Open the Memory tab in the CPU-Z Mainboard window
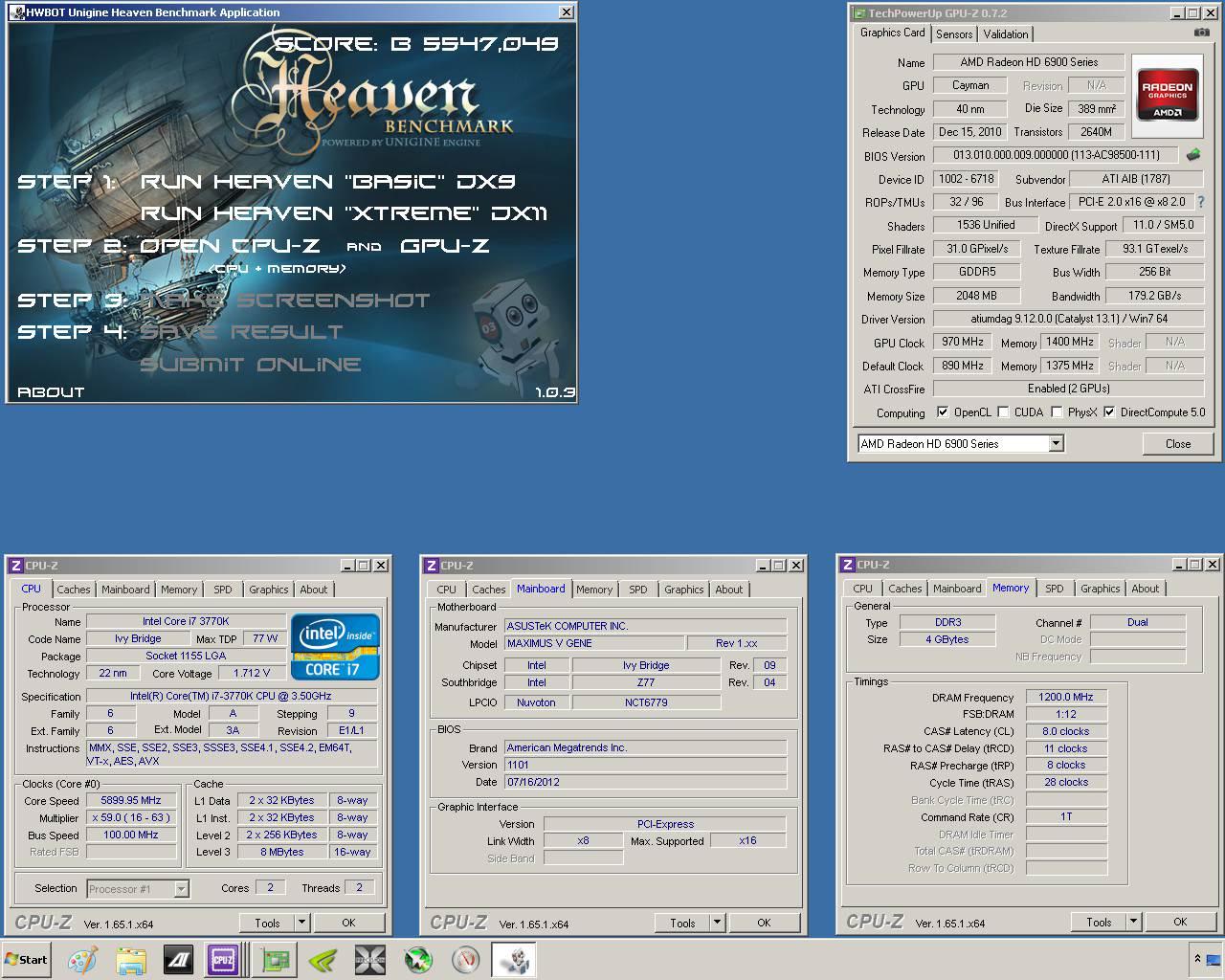1225x980 pixels. [x=594, y=590]
